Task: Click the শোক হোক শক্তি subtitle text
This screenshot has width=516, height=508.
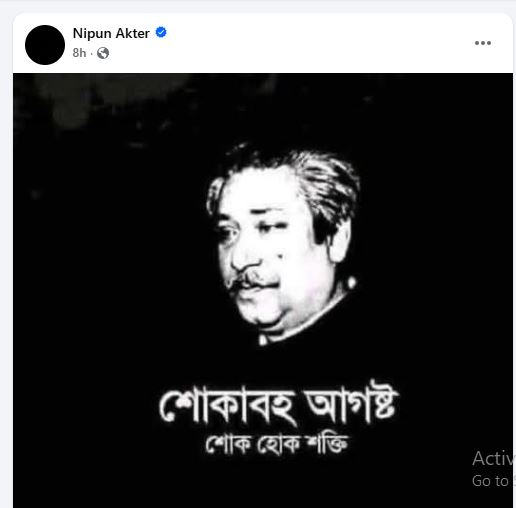Action: click(277, 444)
